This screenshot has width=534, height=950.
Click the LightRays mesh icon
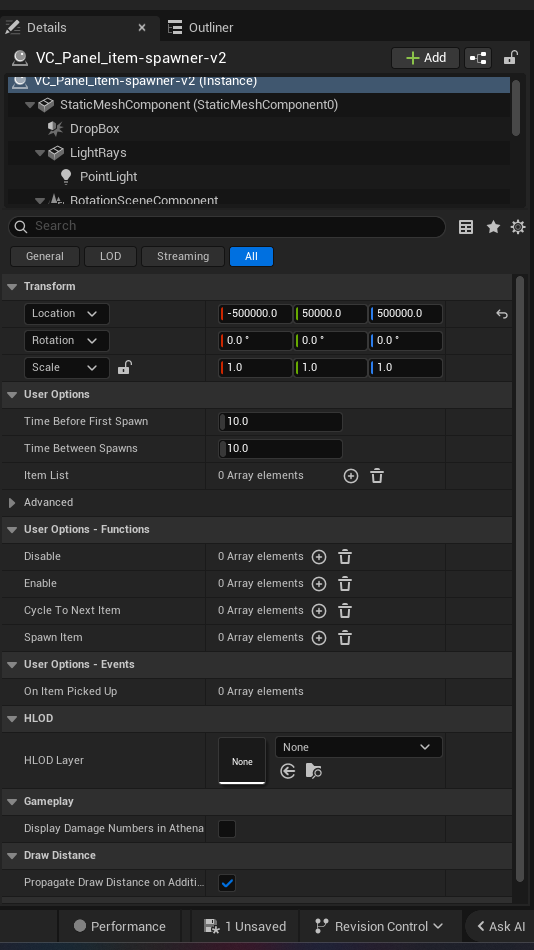[x=56, y=153]
